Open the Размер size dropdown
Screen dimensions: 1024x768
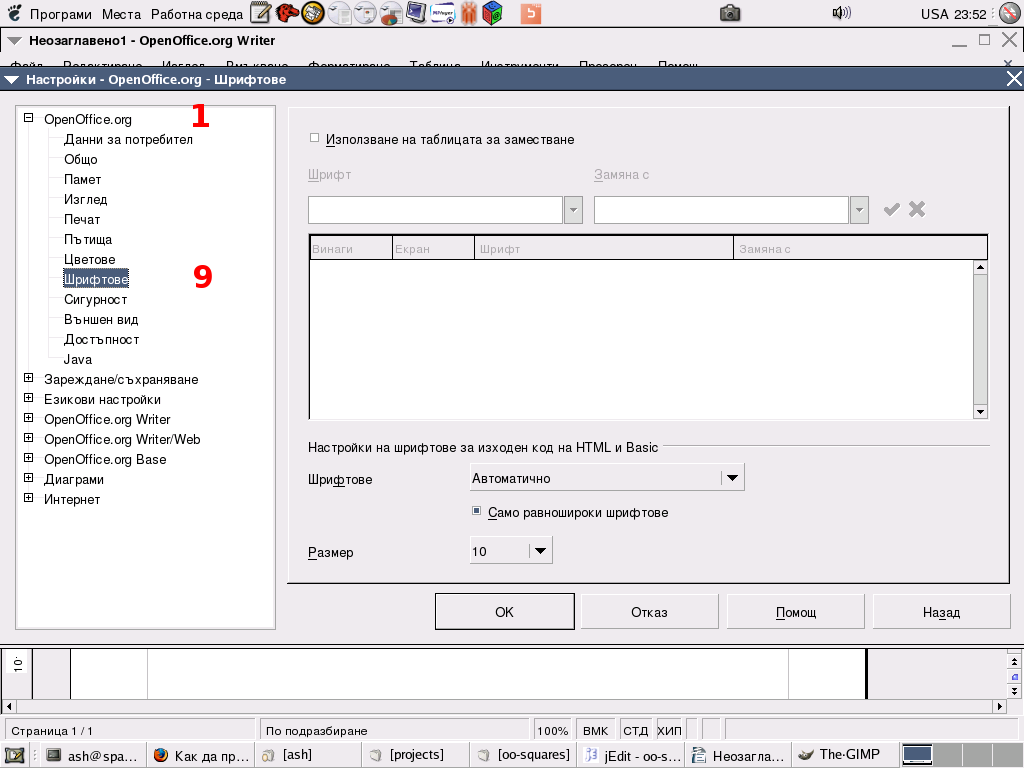[540, 551]
